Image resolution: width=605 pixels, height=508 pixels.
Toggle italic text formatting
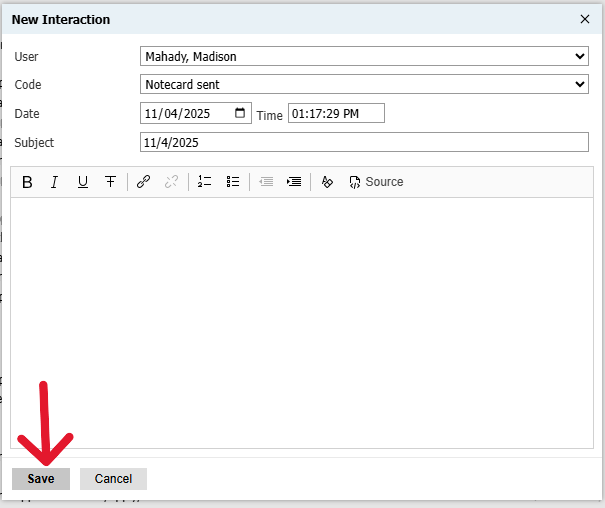(x=55, y=182)
